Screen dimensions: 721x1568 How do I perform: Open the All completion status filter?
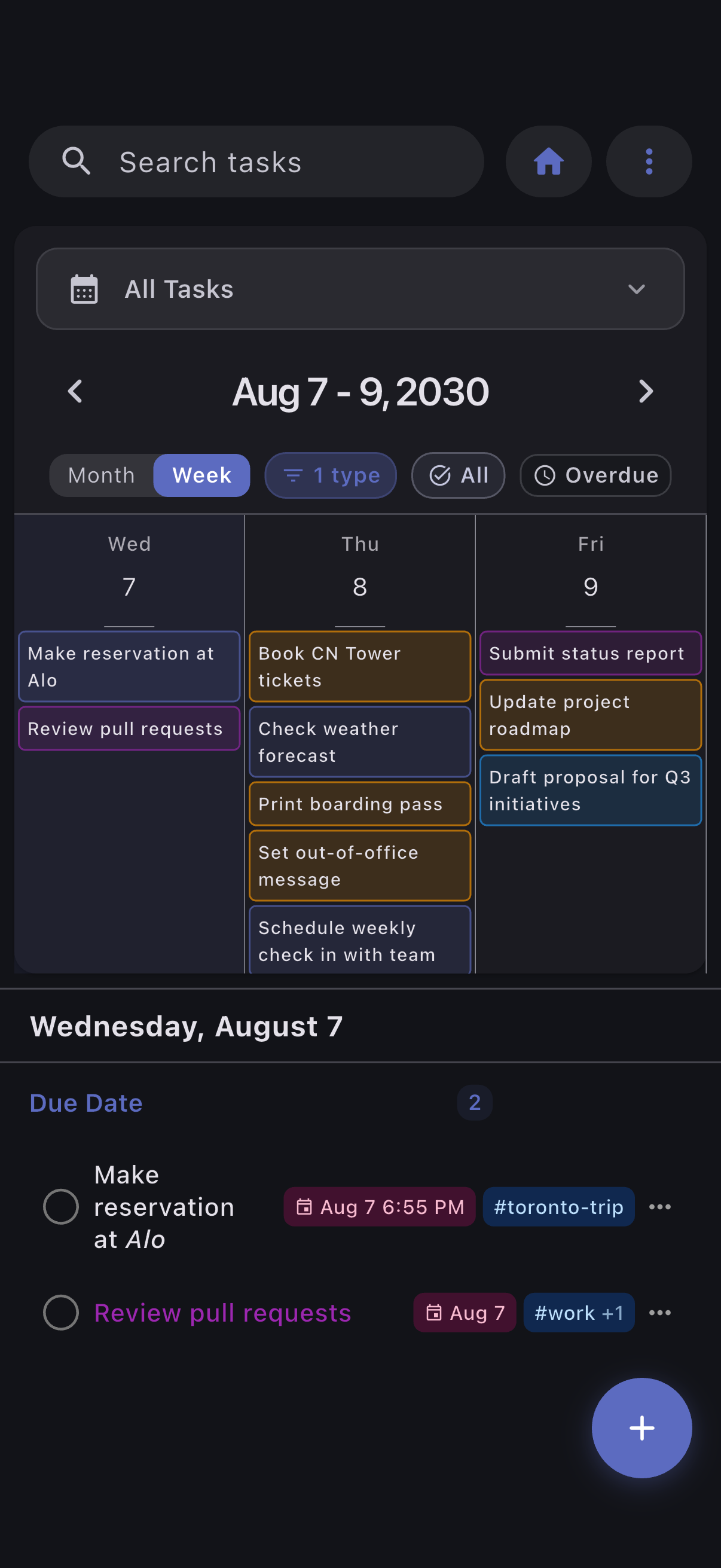pos(457,475)
